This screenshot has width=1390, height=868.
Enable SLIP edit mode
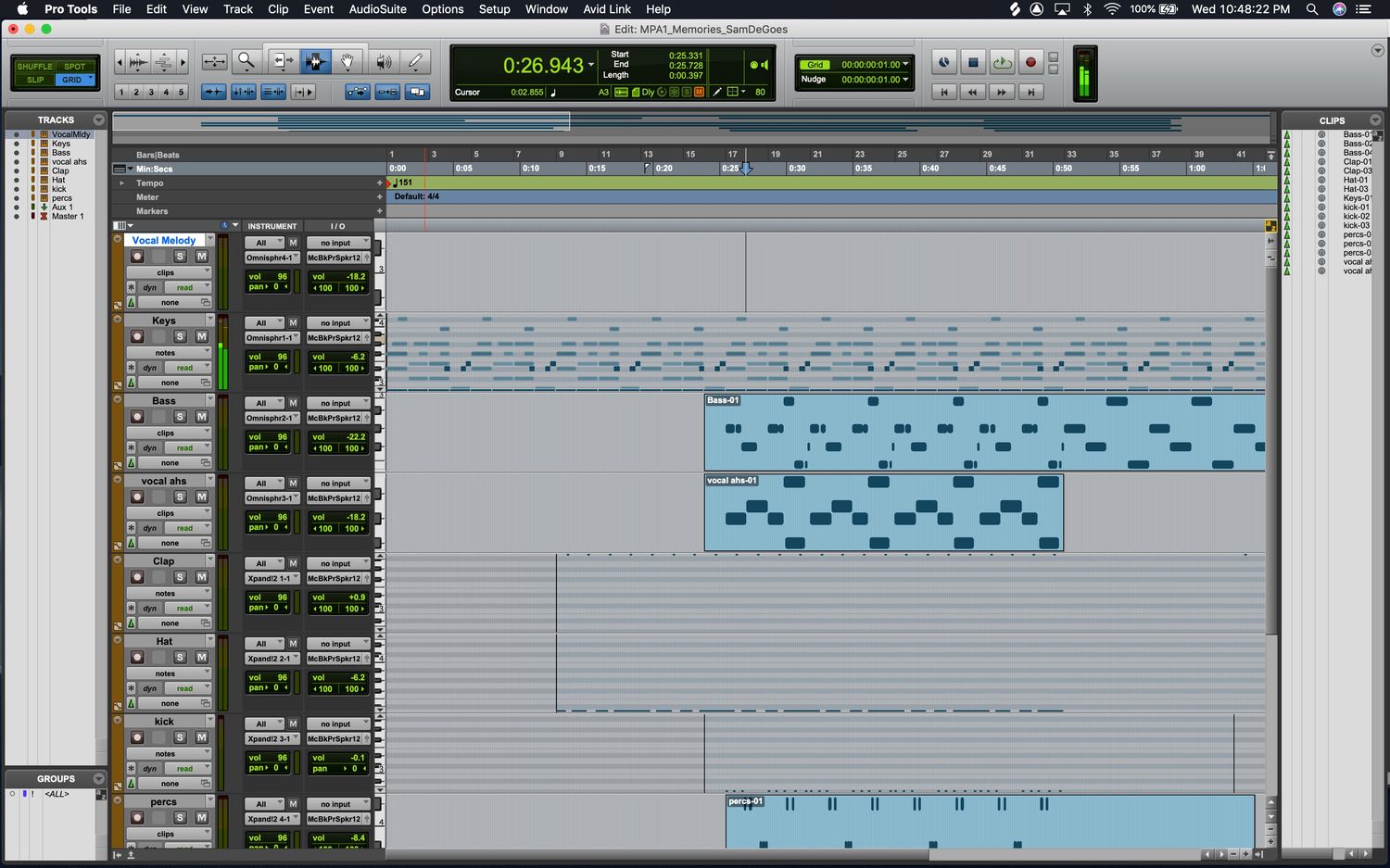tap(35, 80)
